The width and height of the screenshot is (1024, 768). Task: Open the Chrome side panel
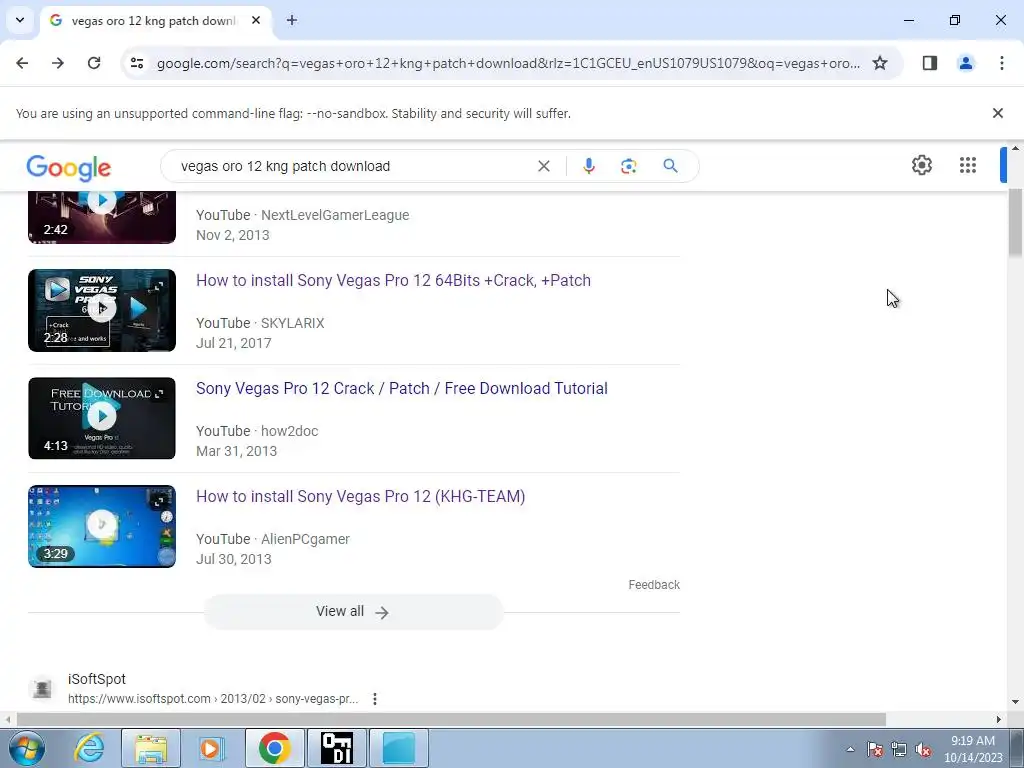click(x=929, y=63)
